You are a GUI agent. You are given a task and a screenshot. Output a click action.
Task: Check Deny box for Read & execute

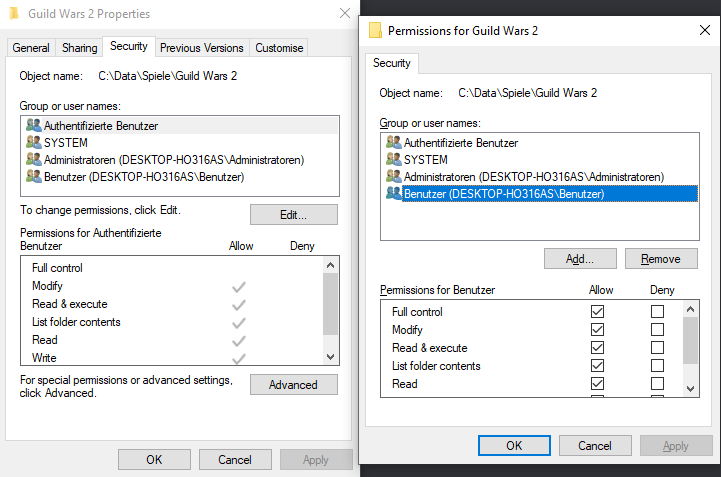[658, 347]
